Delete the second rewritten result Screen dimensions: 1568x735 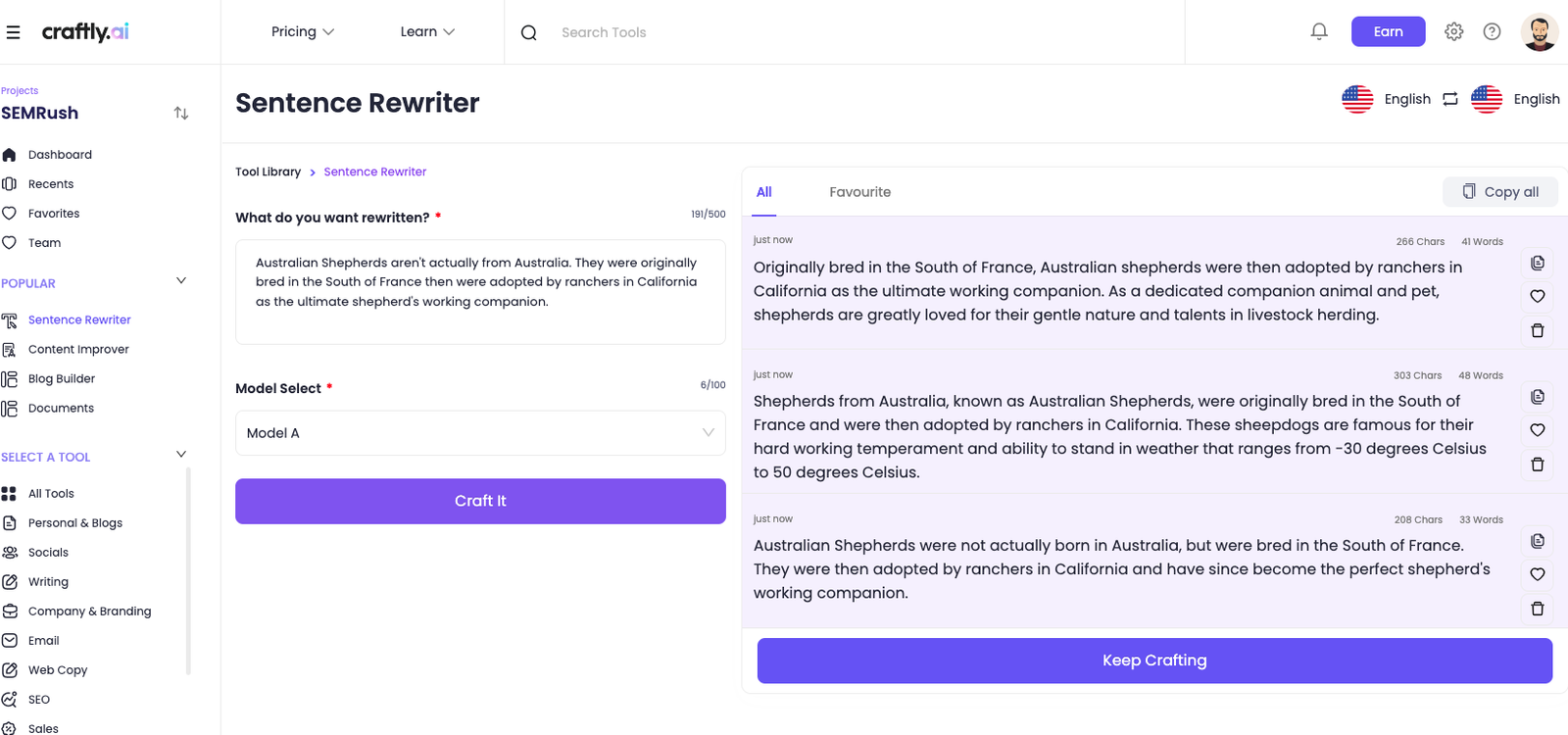1537,465
